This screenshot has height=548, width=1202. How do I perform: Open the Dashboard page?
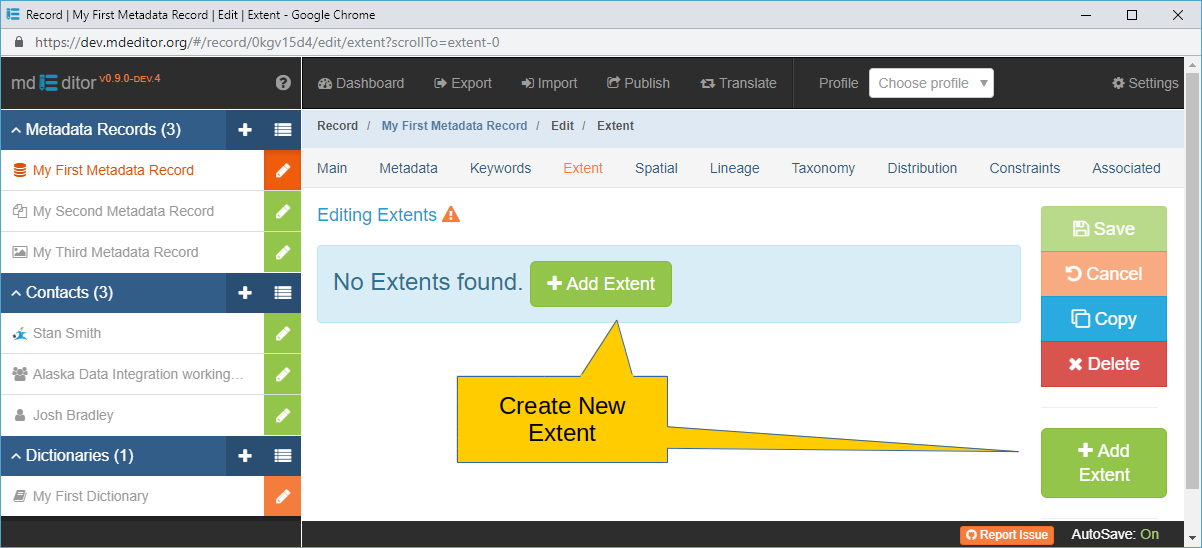pos(361,83)
